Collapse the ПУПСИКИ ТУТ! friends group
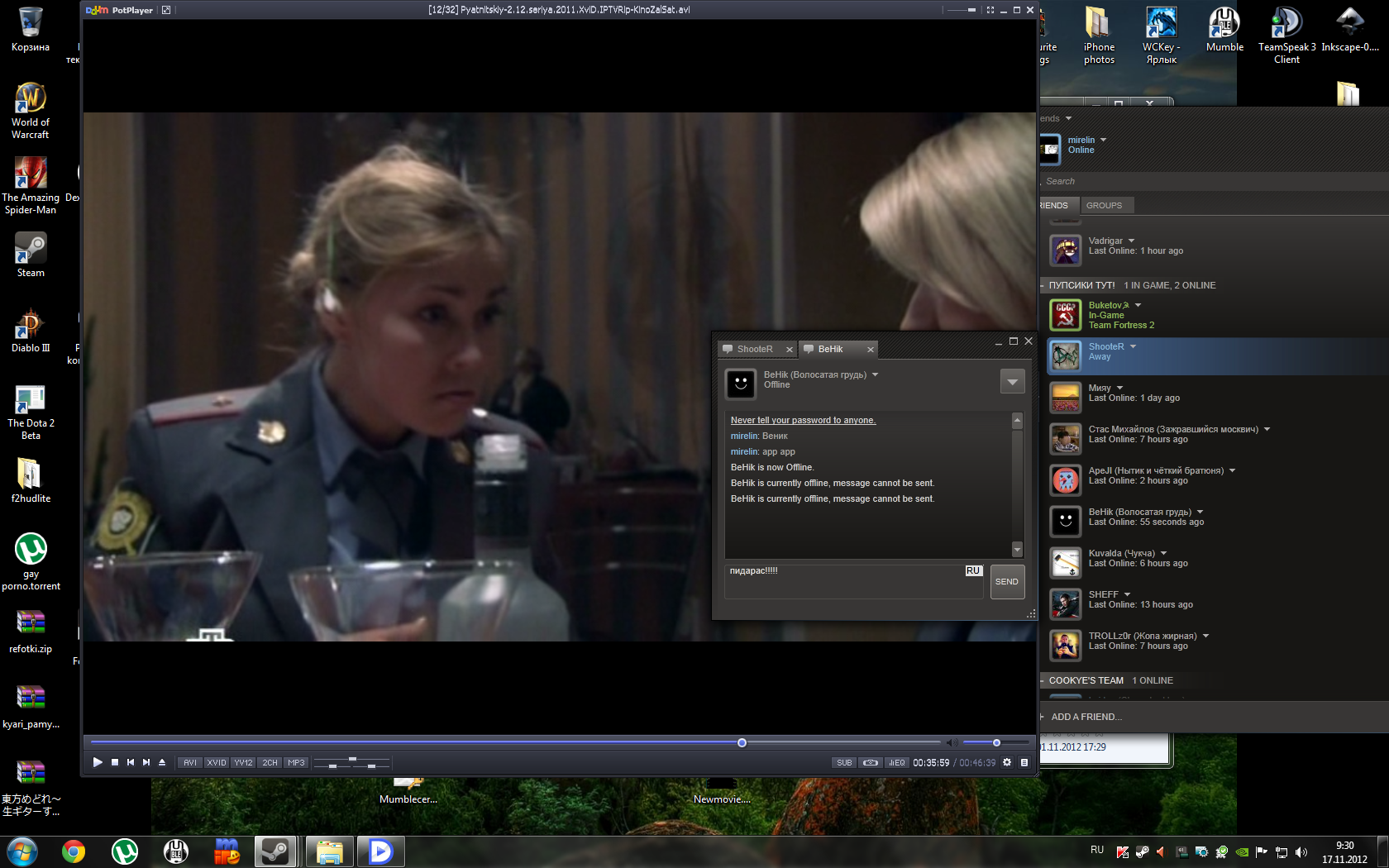 coord(1042,285)
